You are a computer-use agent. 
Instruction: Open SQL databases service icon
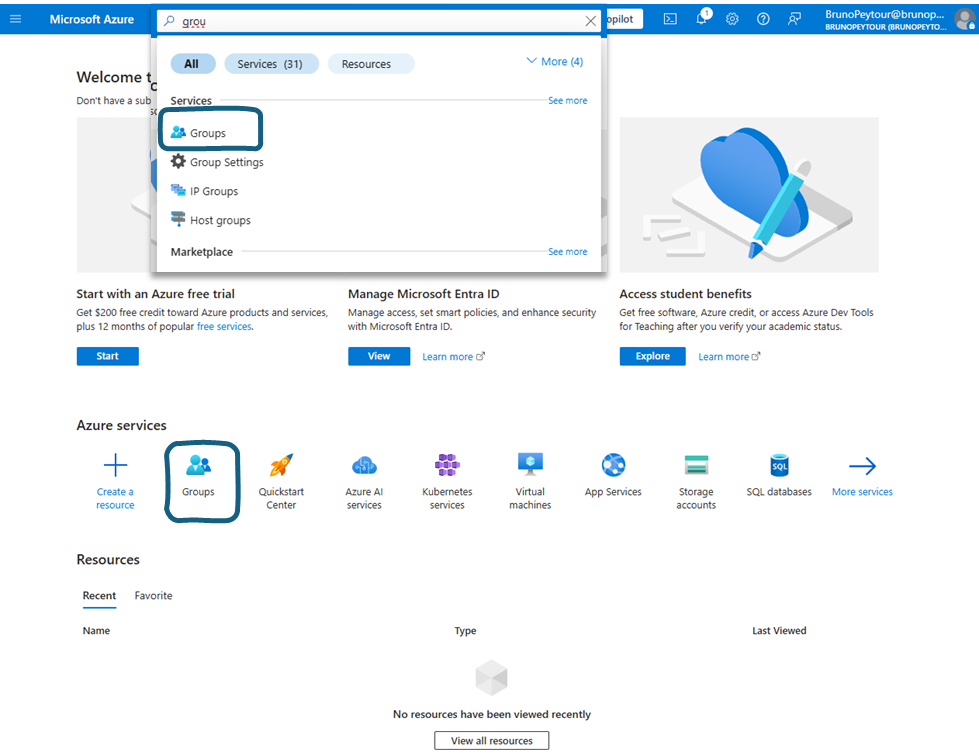779,466
